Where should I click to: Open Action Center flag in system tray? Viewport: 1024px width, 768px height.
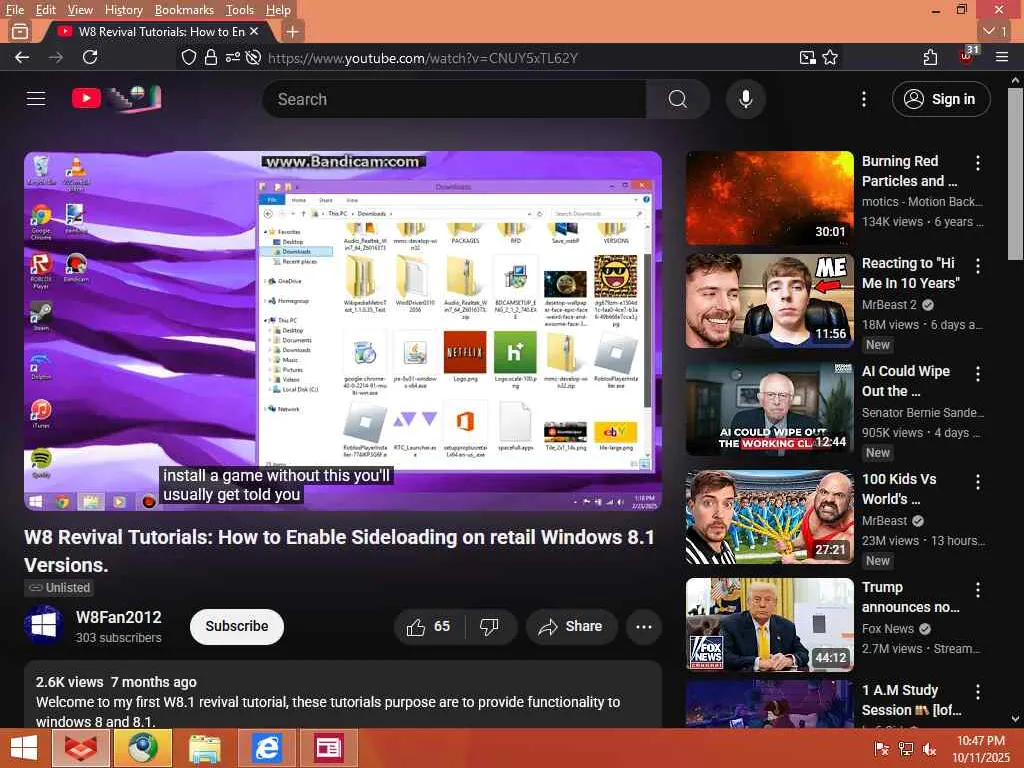(882, 749)
